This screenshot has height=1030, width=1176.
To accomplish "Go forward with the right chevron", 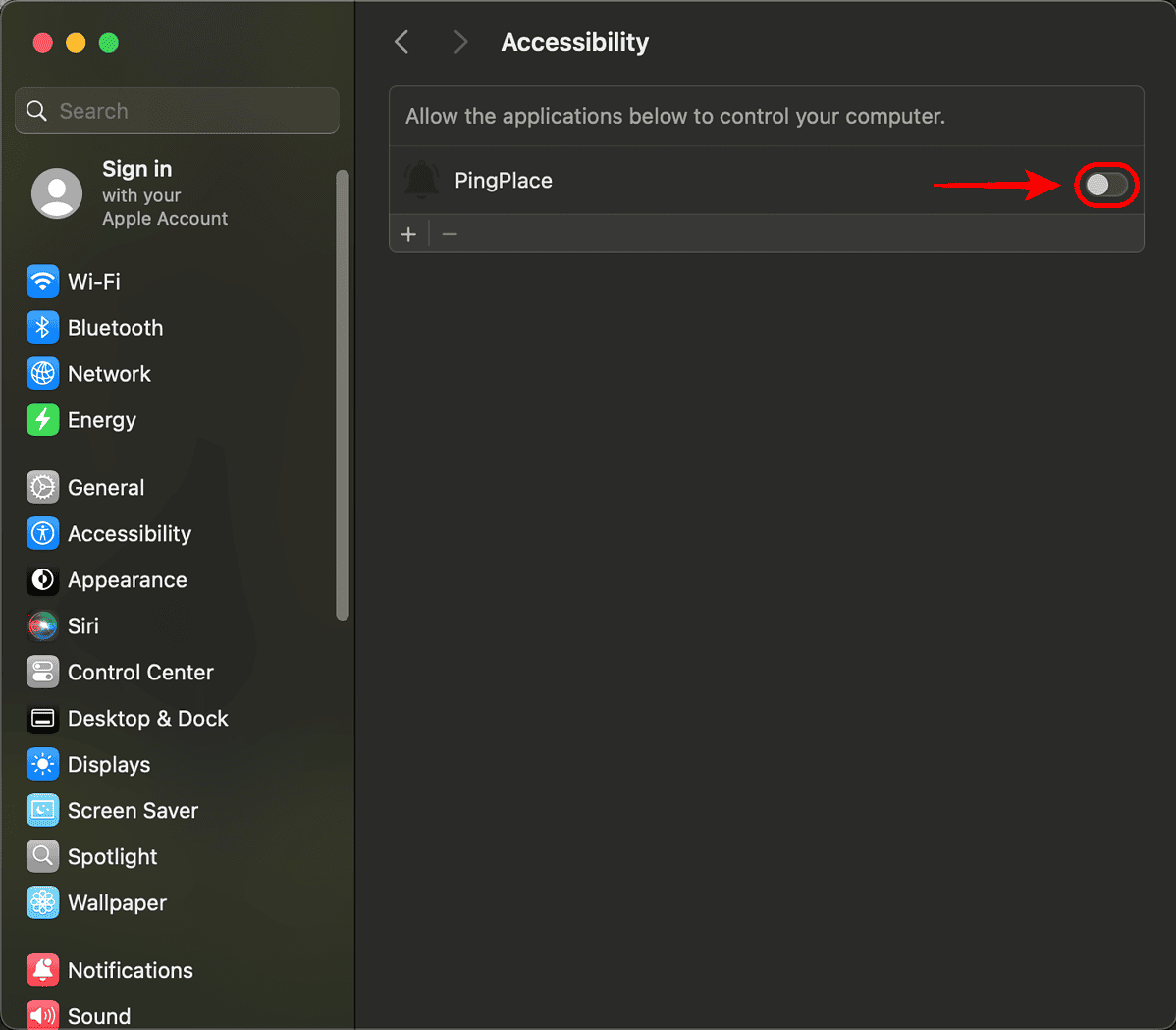I will 460,42.
